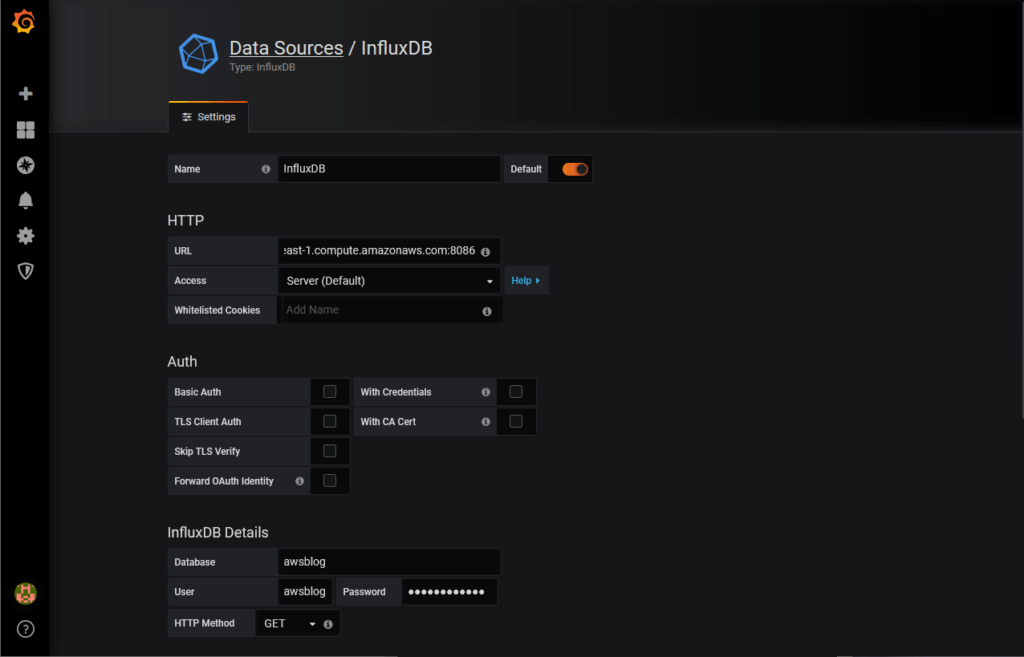
Task: Open the Help question mark icon
Action: pyautogui.click(x=25, y=629)
